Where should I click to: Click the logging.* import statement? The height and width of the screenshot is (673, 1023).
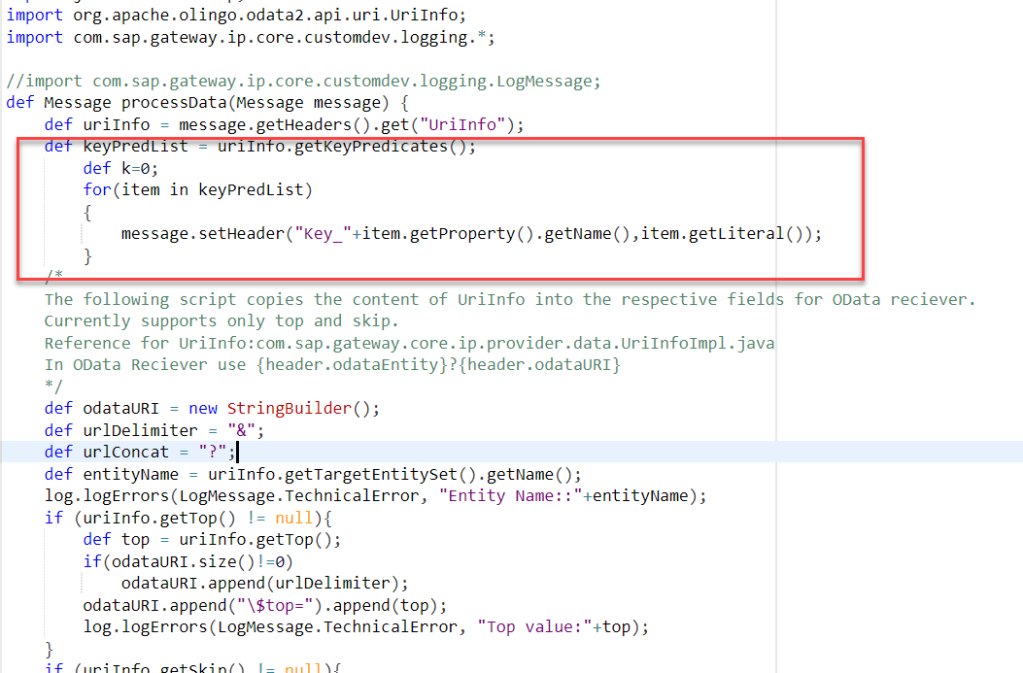pos(250,37)
